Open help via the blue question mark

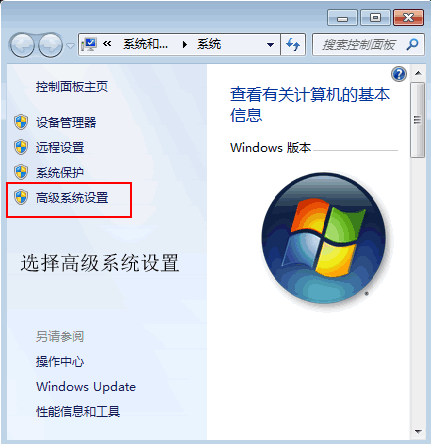click(x=399, y=74)
